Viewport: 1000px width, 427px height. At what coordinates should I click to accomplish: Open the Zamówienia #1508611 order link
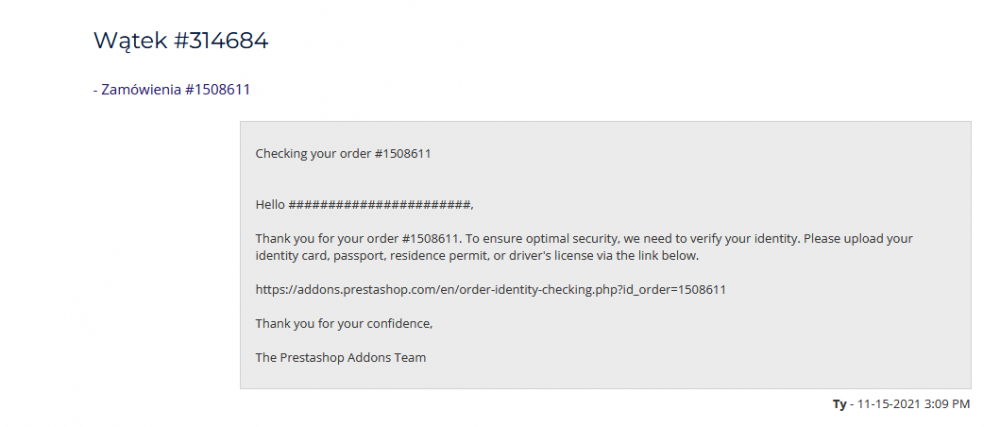[x=171, y=90]
